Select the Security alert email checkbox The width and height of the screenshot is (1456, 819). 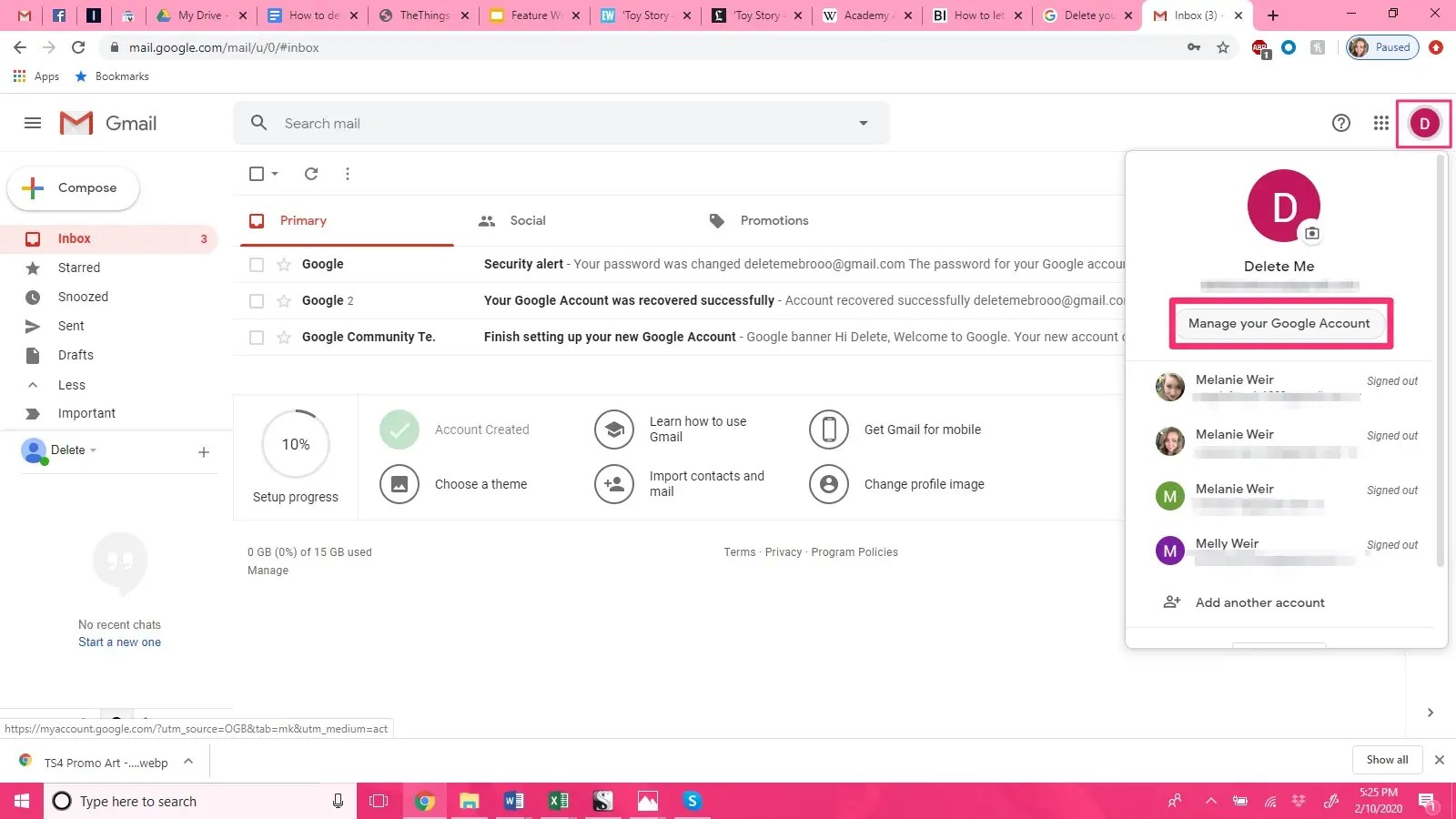point(256,264)
